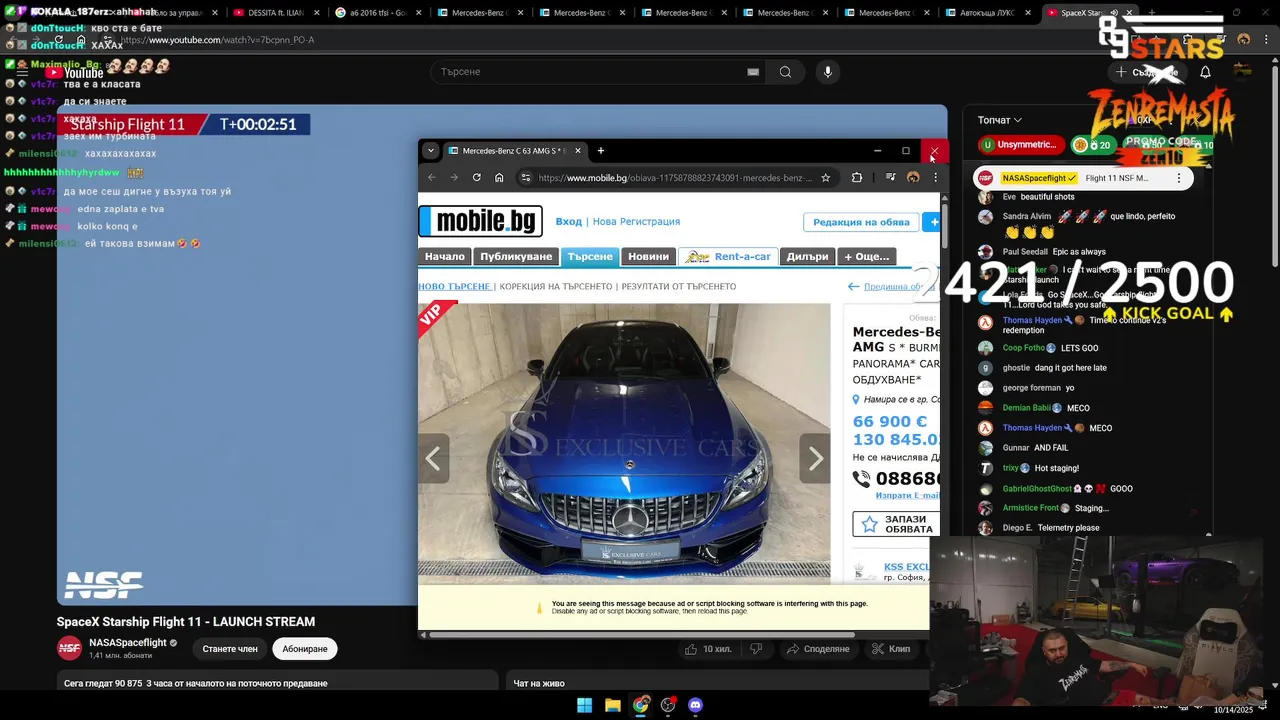The width and height of the screenshot is (1280, 720).
Task: Click the КОРЕКЦИЯ НА ТЪРСЕНЕТО link
Action: (x=555, y=287)
